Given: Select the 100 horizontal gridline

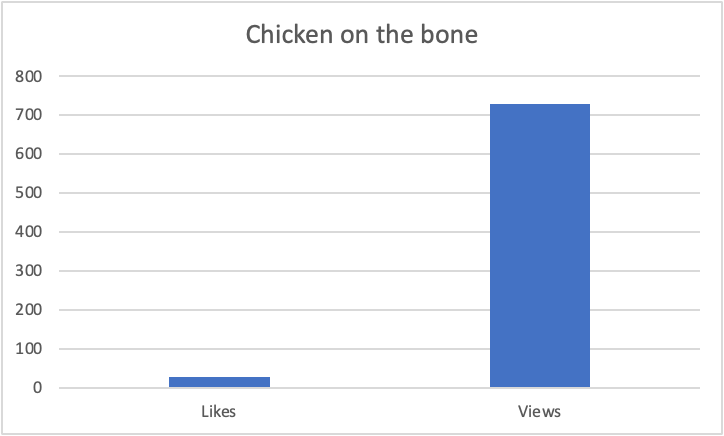Looking at the screenshot, I should click(380, 349).
